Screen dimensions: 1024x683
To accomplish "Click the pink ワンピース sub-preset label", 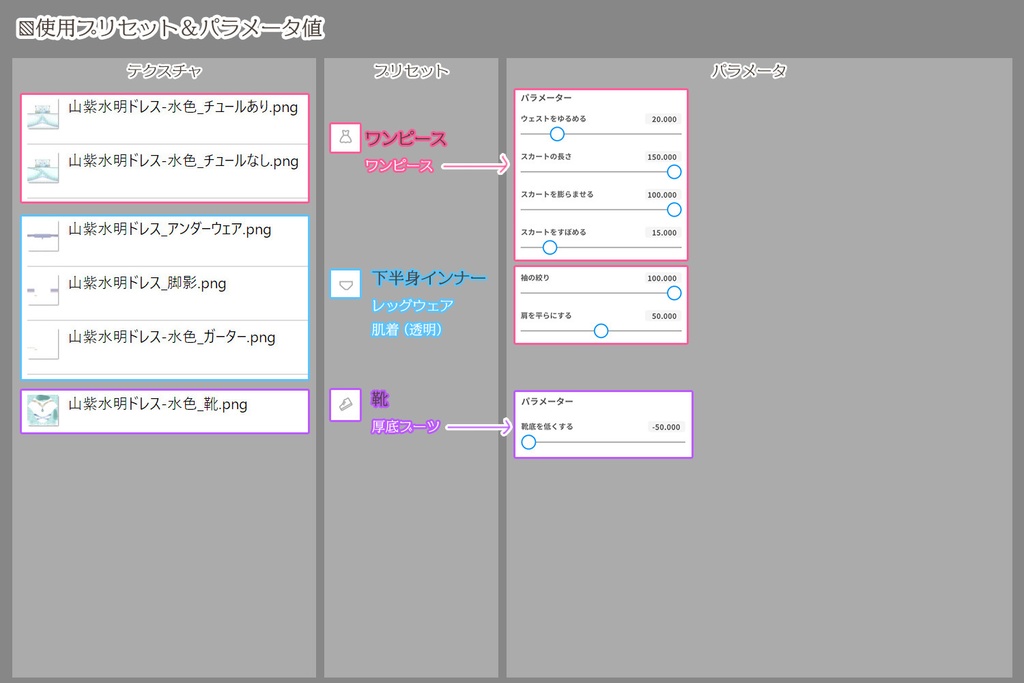I will pos(398,166).
